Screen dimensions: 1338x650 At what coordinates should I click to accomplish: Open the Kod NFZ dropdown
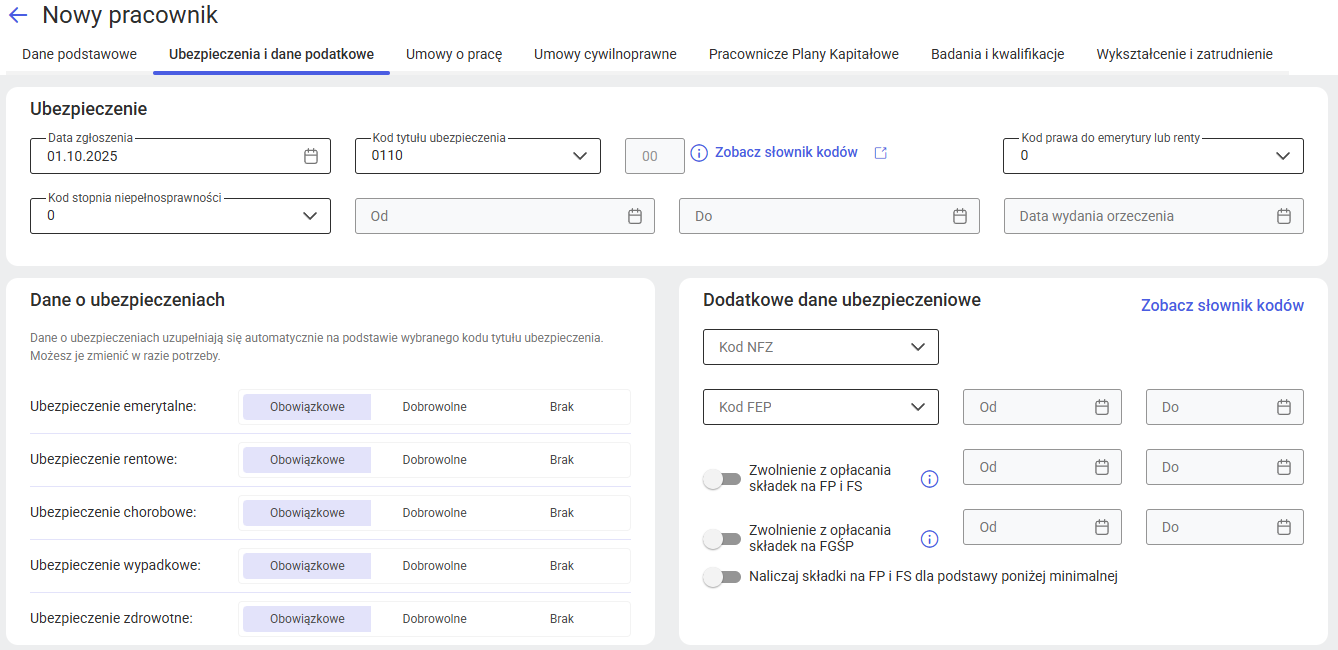(820, 347)
